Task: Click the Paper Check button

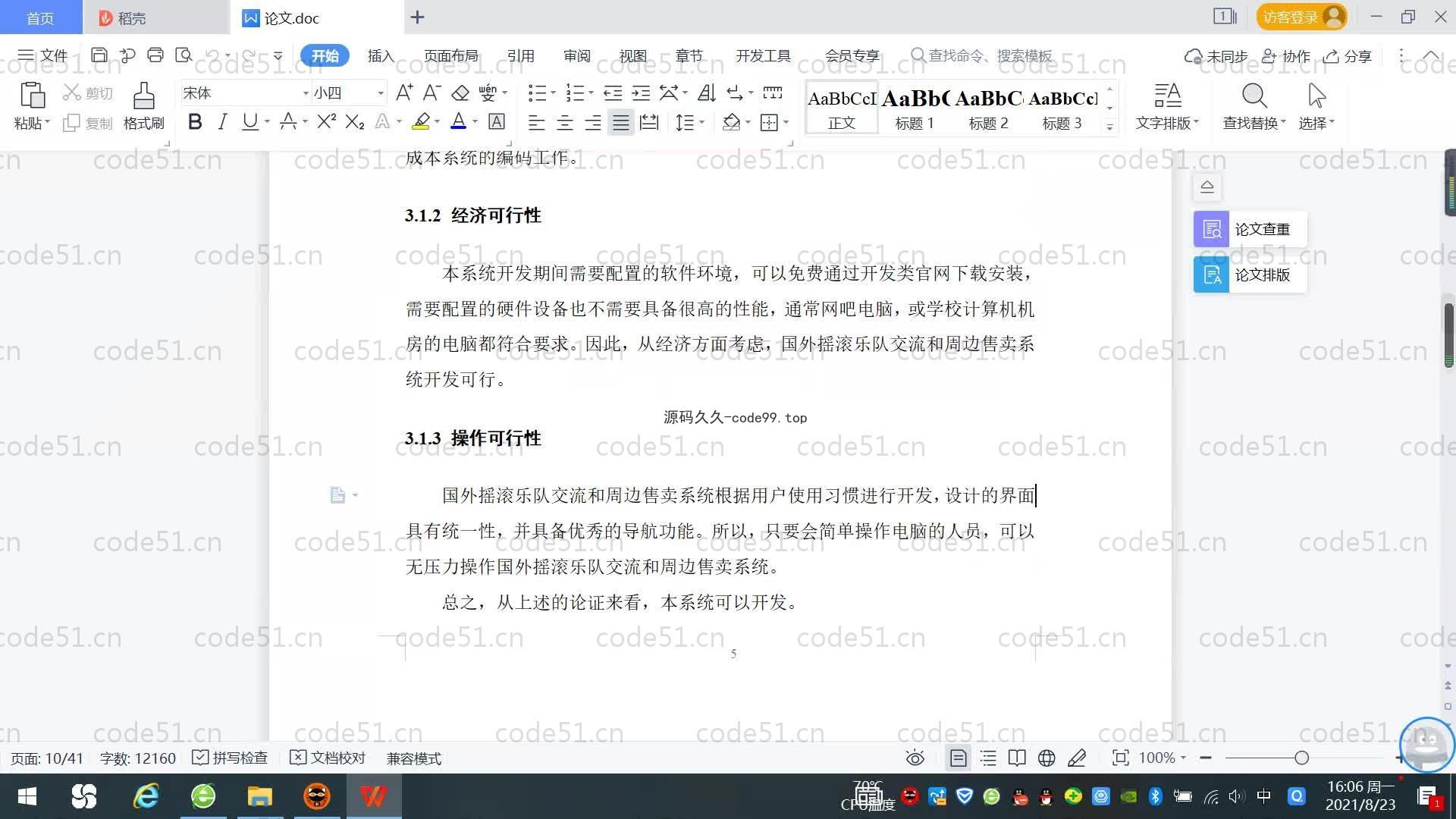Action: pyautogui.click(x=1250, y=229)
